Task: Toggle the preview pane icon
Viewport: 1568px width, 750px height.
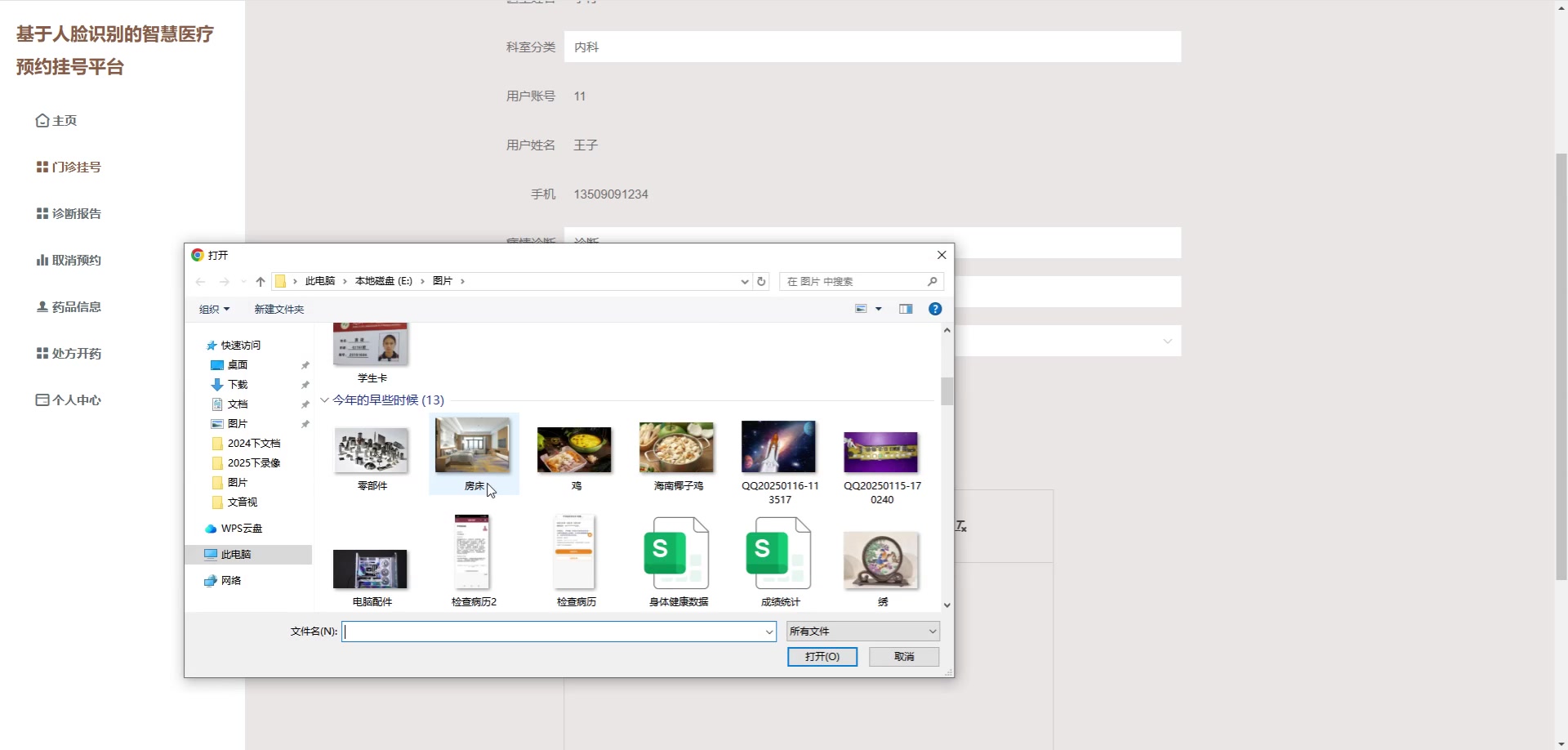Action: pos(906,309)
